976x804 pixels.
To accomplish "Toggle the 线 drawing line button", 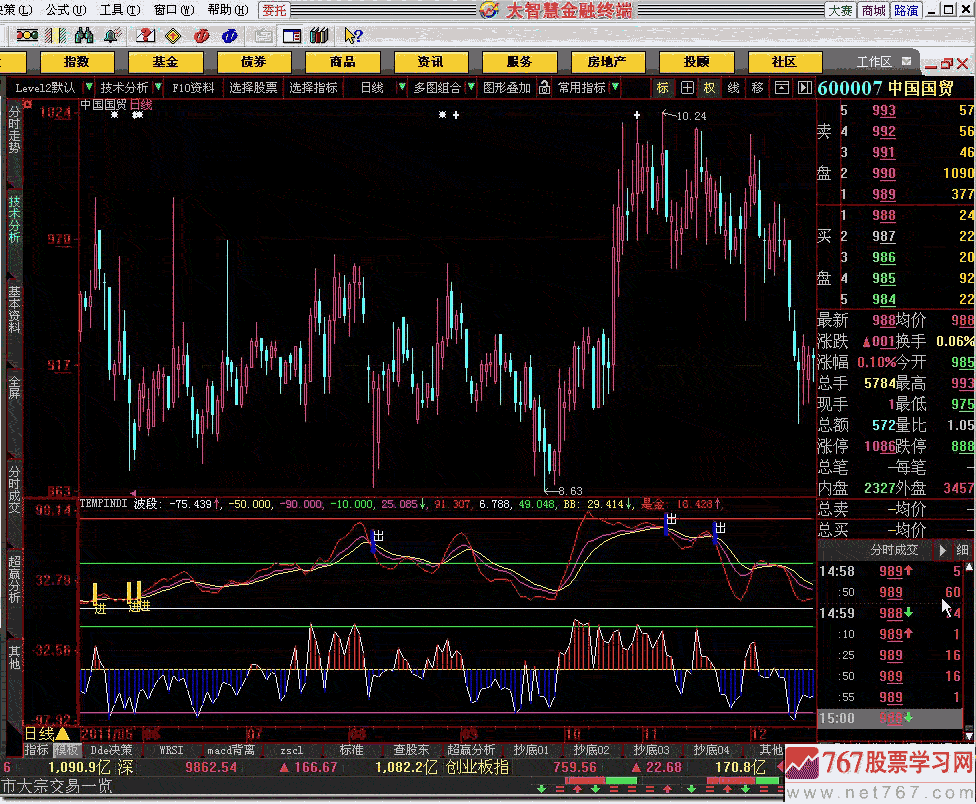I will pyautogui.click(x=733, y=88).
